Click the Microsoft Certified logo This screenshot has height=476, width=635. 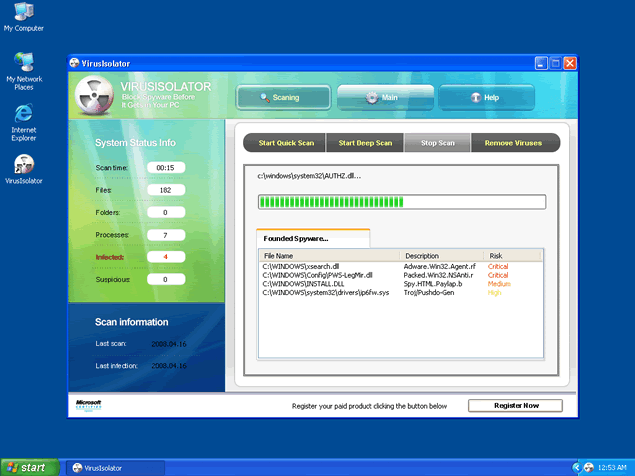click(88, 405)
